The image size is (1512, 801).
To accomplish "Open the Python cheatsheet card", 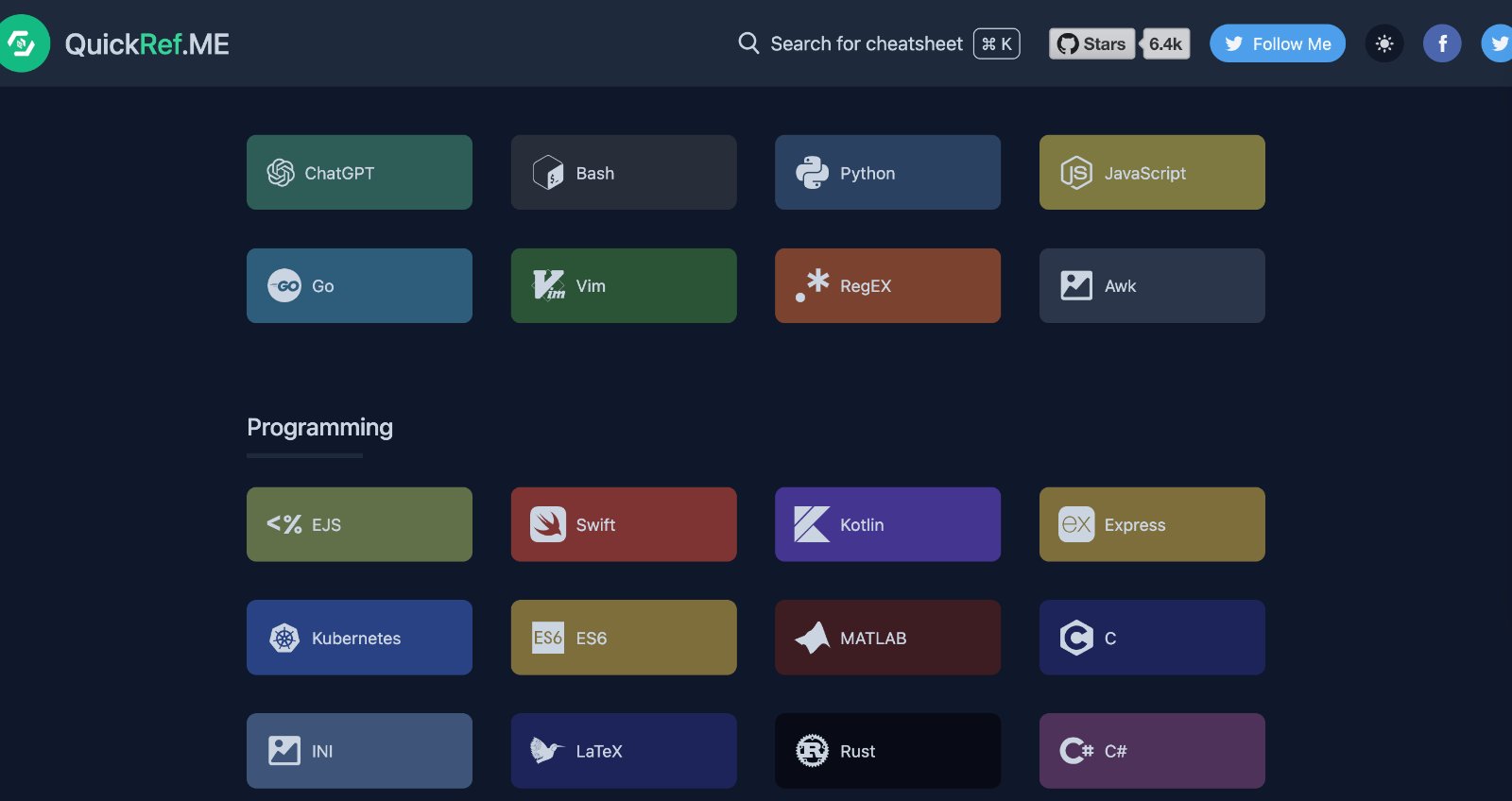I will (887, 172).
